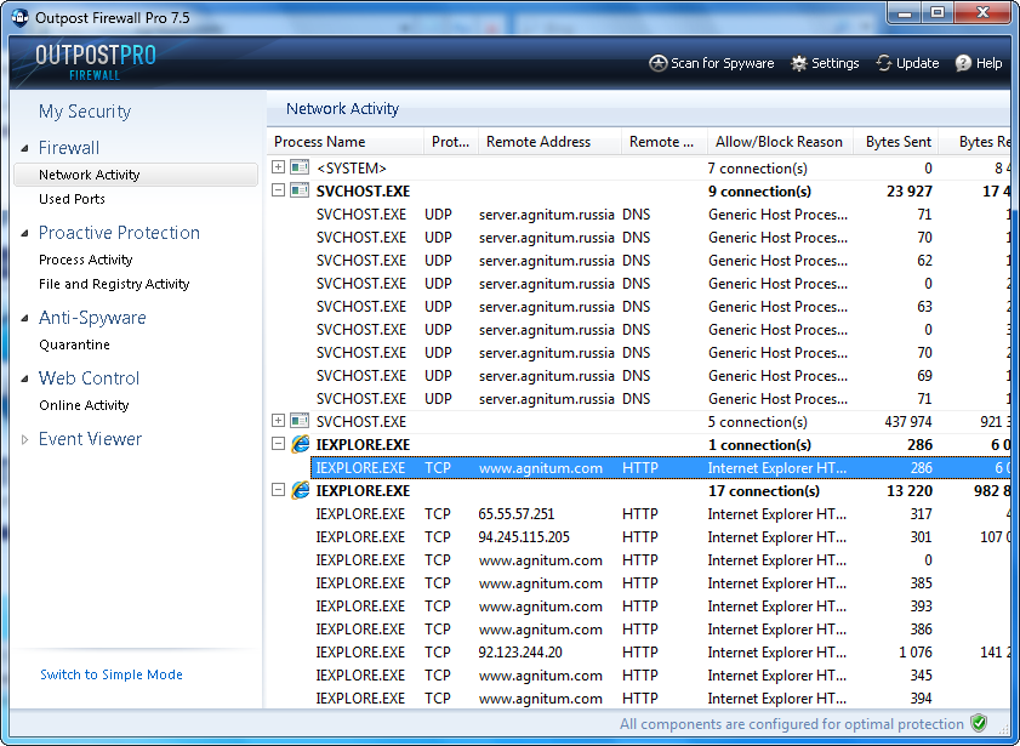Open Quarantine page
This screenshot has height=746, width=1020.
pyautogui.click(x=74, y=345)
